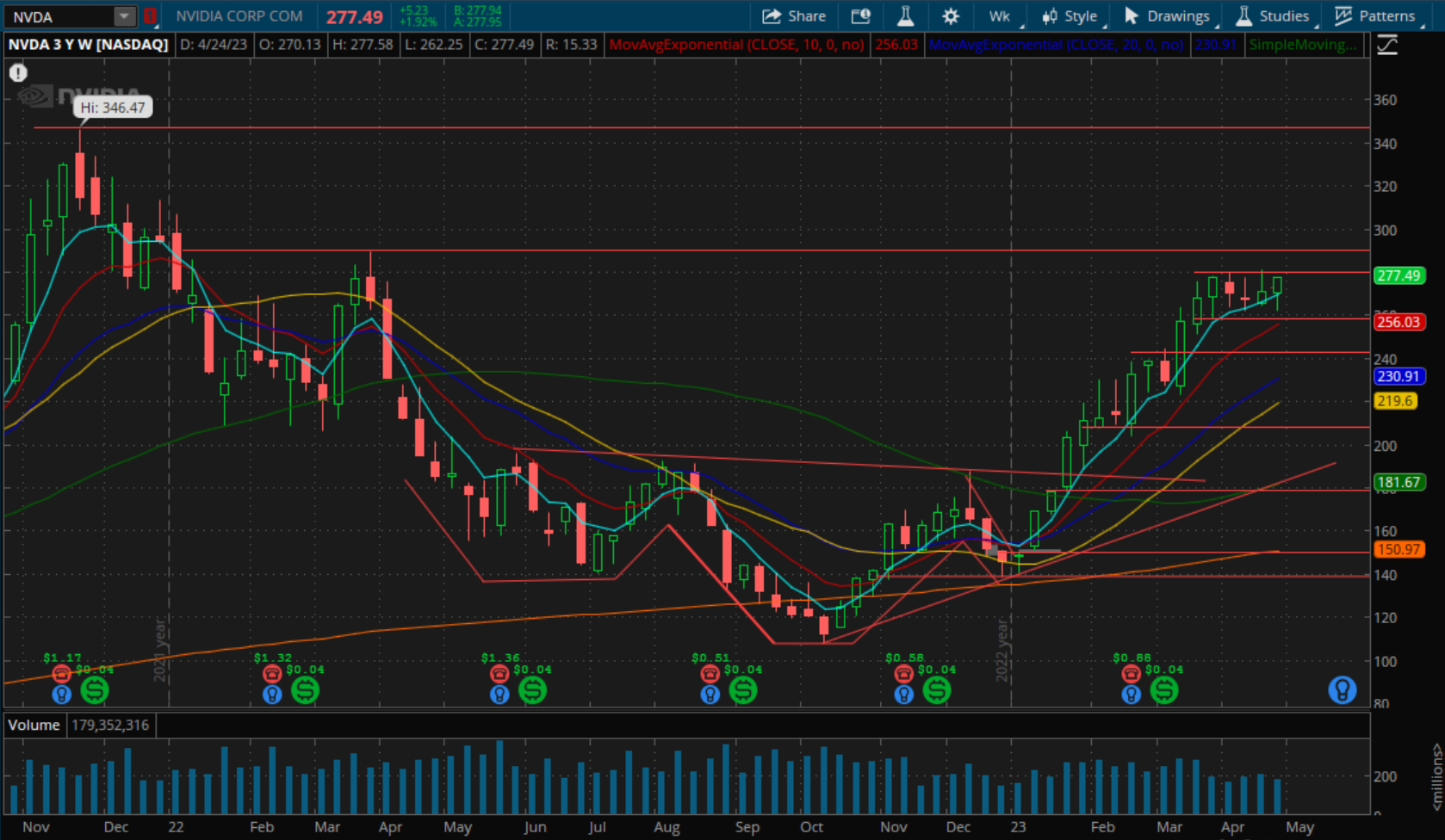1445x840 pixels.
Task: Open the Studies menu
Action: pos(1274,16)
